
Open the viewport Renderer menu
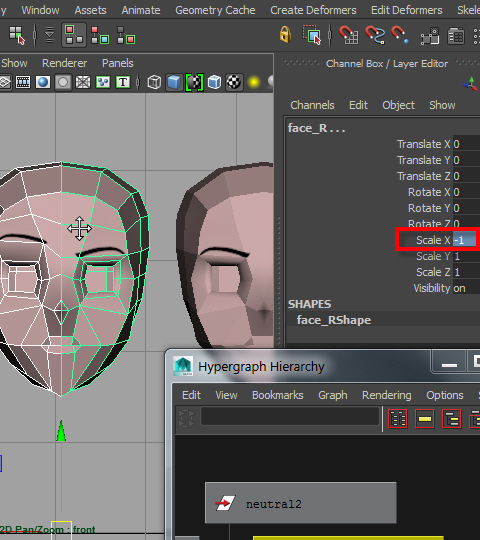tap(64, 63)
